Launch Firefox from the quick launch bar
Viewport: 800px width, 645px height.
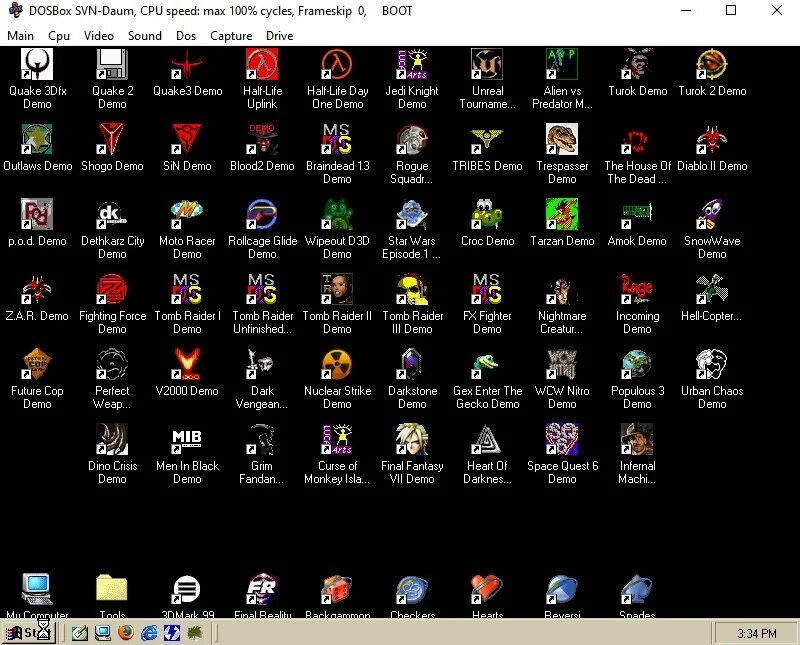[126, 633]
